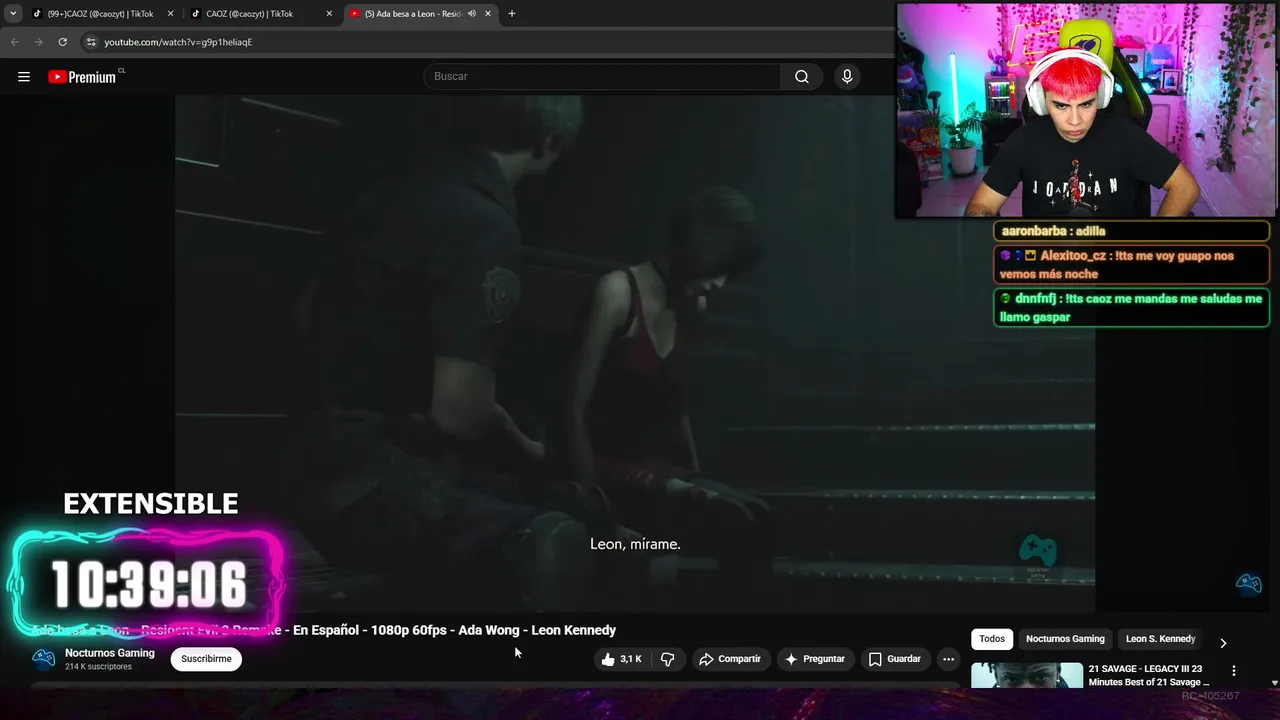Open a new browser tab
The height and width of the screenshot is (720, 1280).
(x=512, y=14)
